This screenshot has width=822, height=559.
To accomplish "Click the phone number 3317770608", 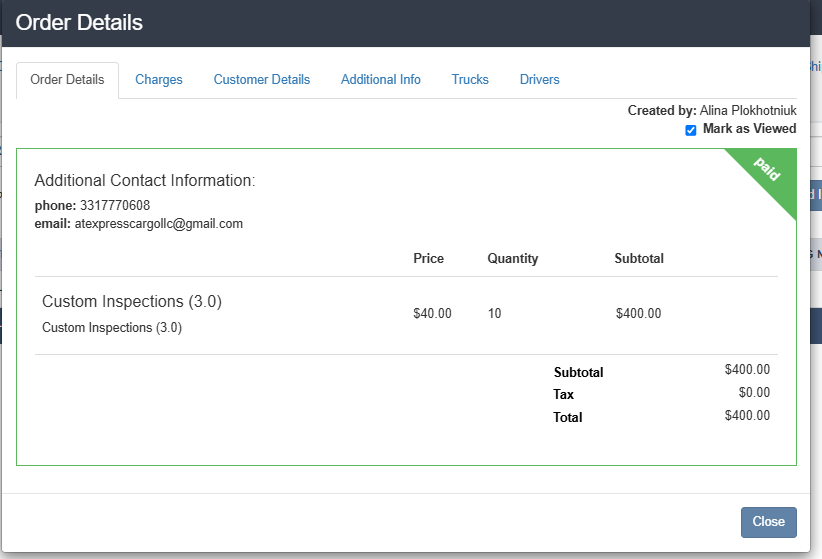I will click(x=115, y=205).
